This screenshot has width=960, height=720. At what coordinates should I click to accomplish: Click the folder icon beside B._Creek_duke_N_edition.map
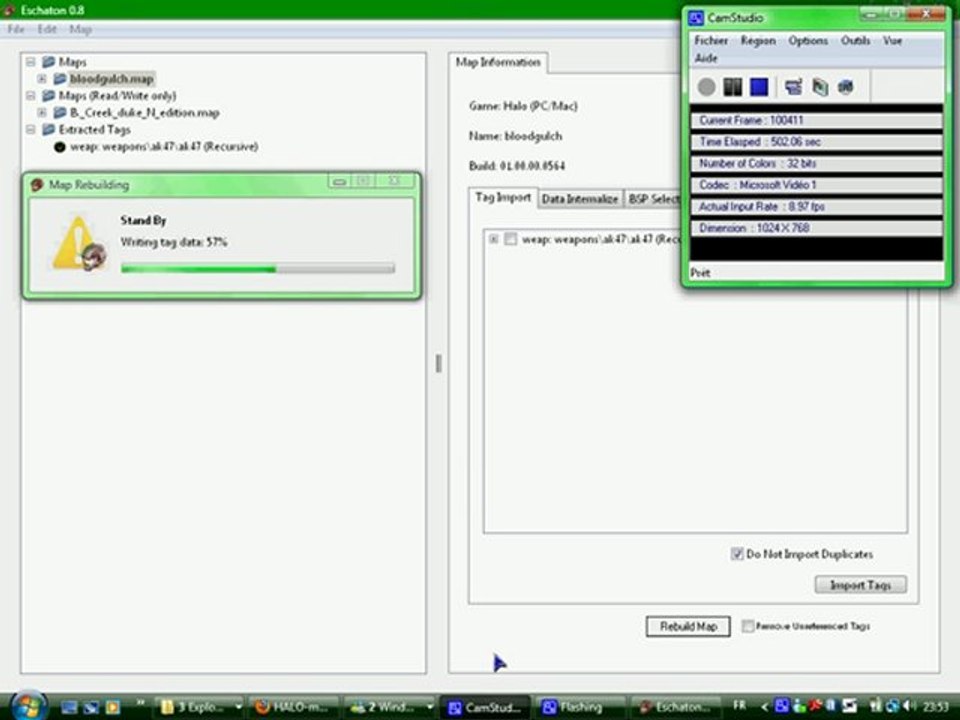pos(59,113)
